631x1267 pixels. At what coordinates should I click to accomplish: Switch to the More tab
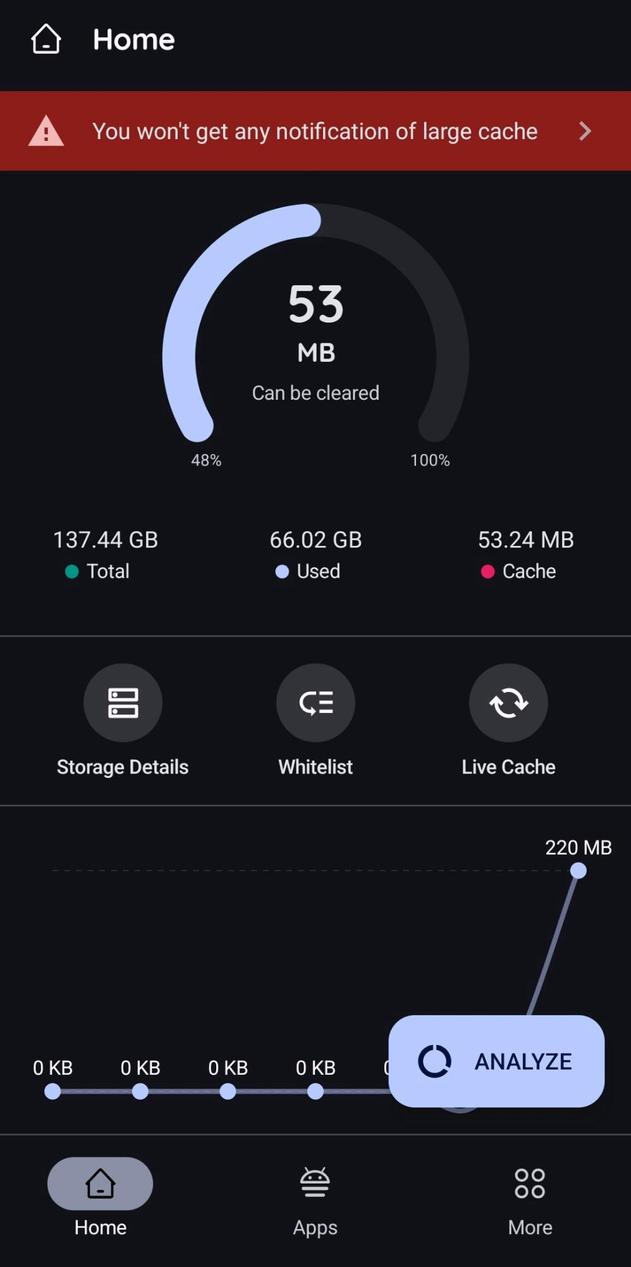click(529, 1200)
